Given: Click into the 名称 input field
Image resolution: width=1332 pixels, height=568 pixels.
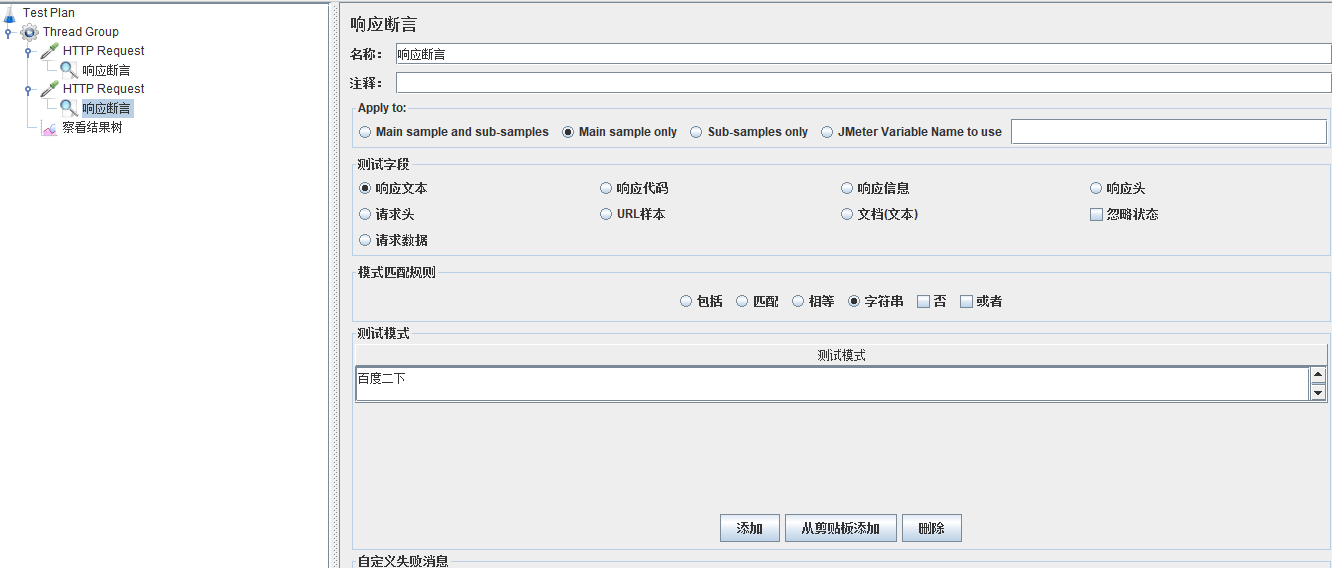Looking at the screenshot, I should point(863,54).
